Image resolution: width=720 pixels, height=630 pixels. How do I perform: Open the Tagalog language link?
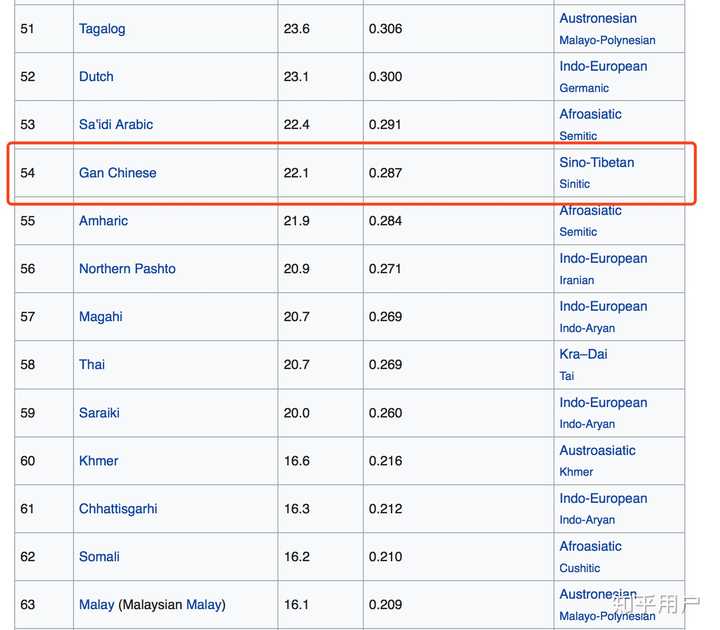coord(102,29)
